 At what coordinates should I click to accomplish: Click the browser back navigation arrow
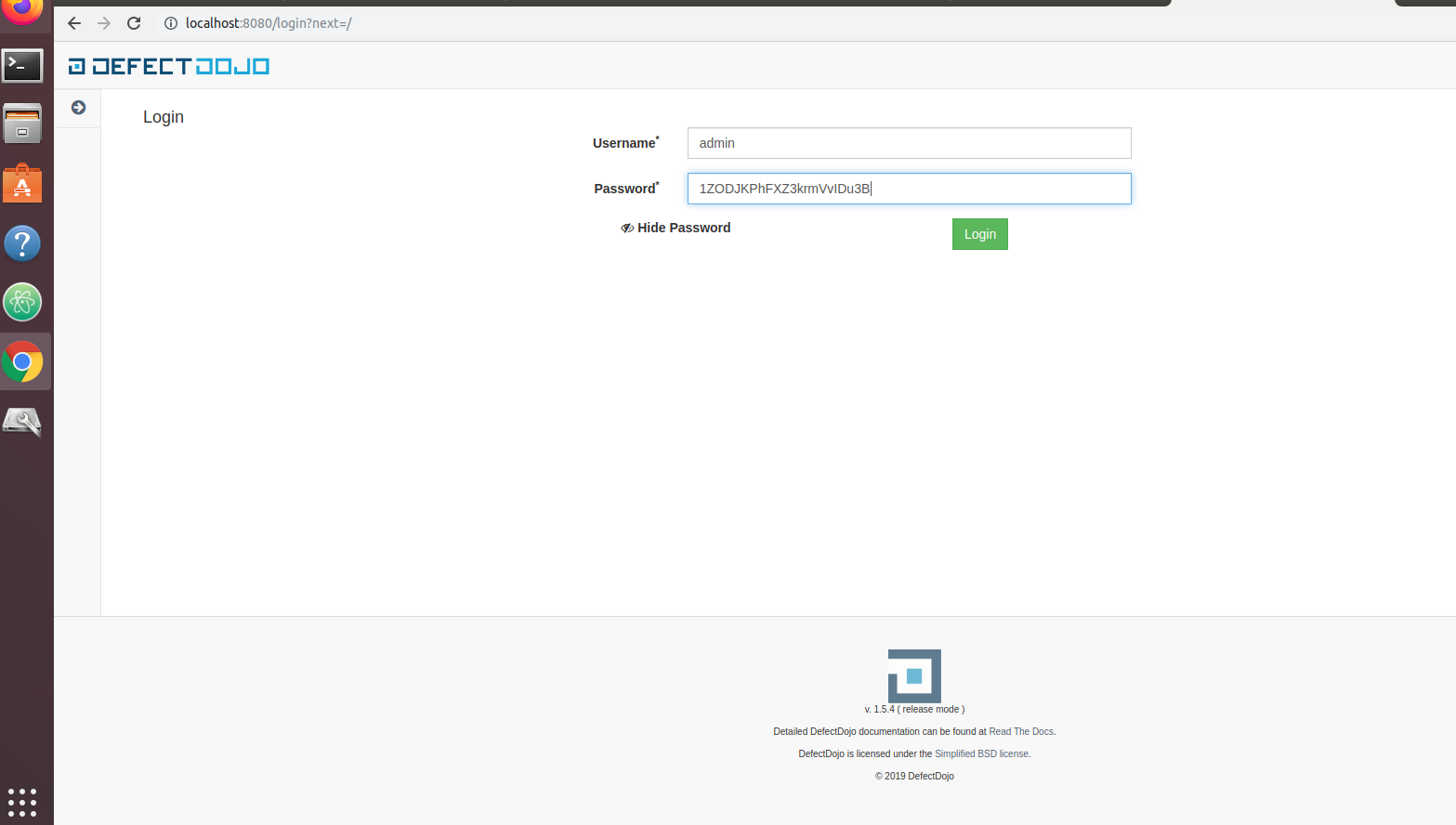74,23
